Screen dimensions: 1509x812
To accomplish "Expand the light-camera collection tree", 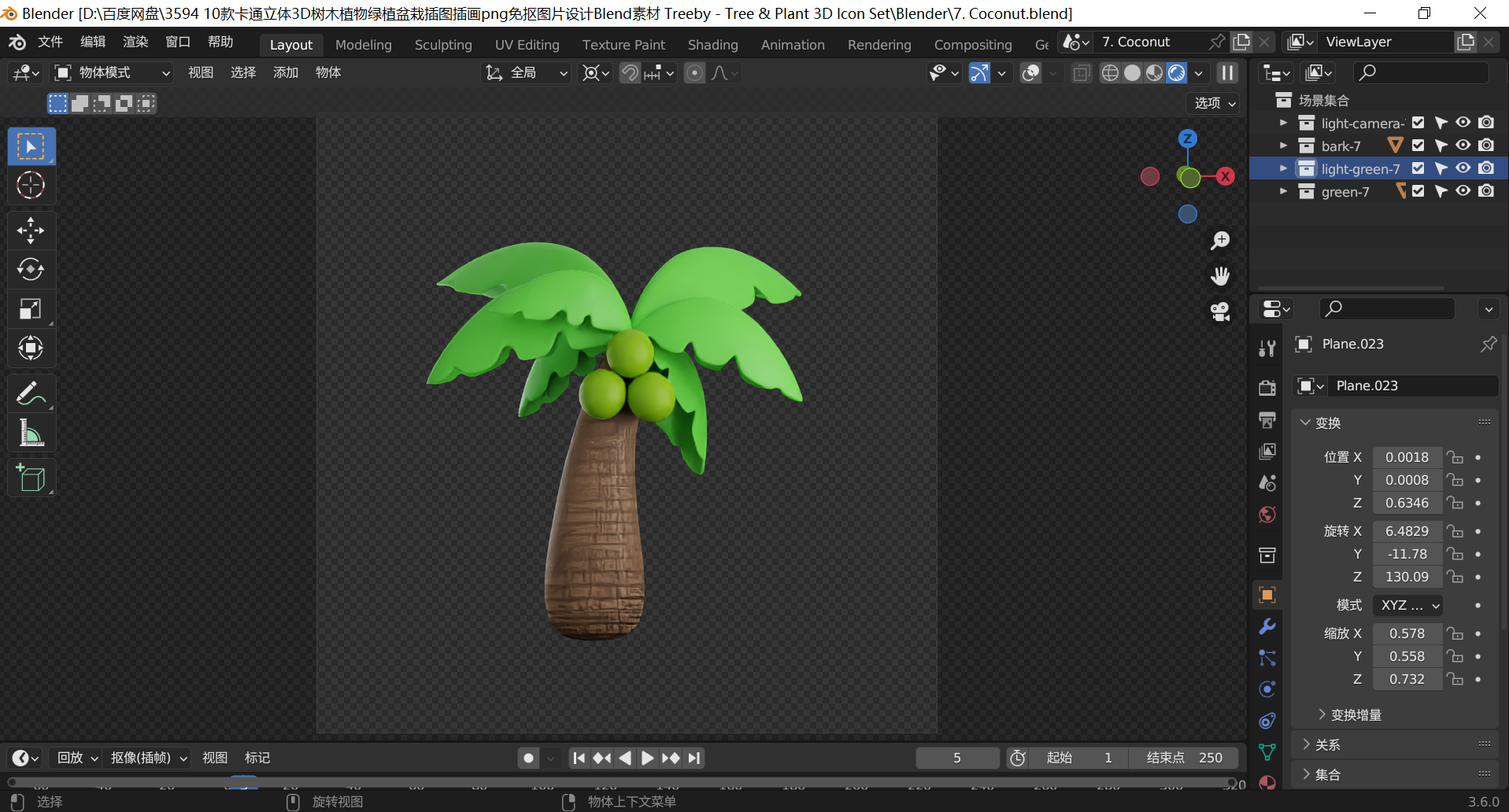I will click(1284, 123).
